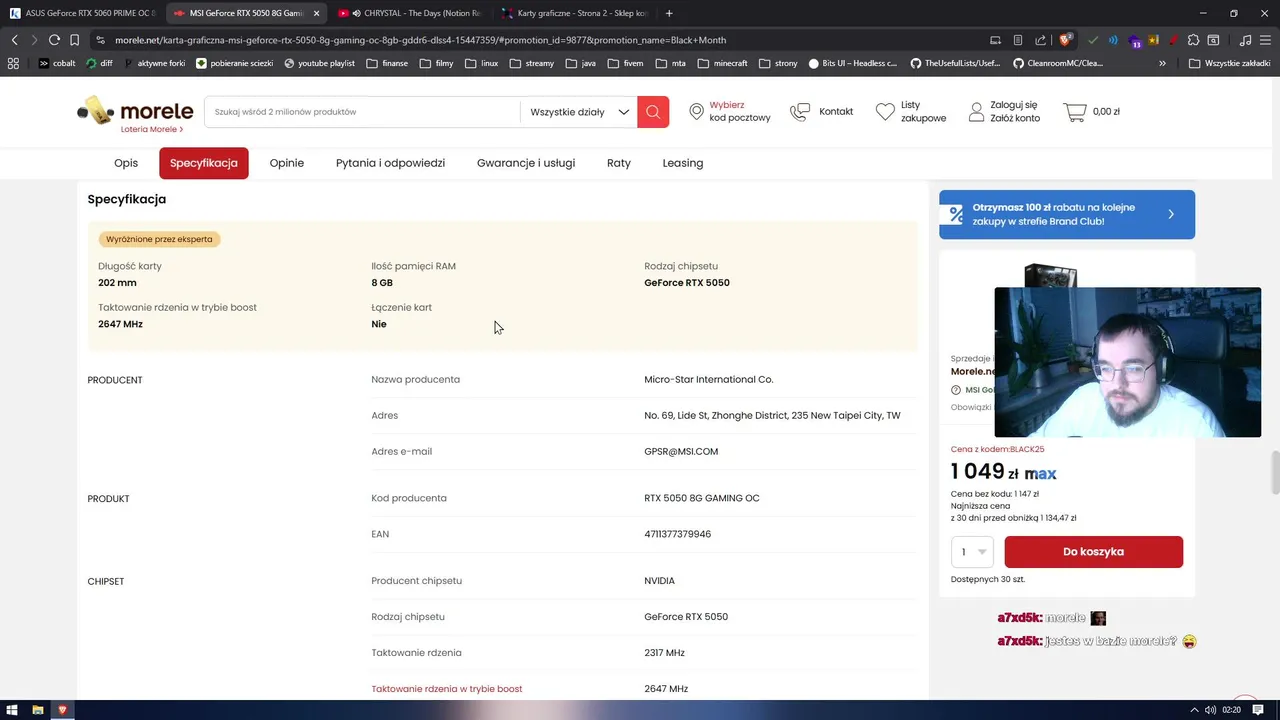This screenshot has width=1280, height=720.
Task: Click the Loteria Morele link
Action: tap(151, 129)
